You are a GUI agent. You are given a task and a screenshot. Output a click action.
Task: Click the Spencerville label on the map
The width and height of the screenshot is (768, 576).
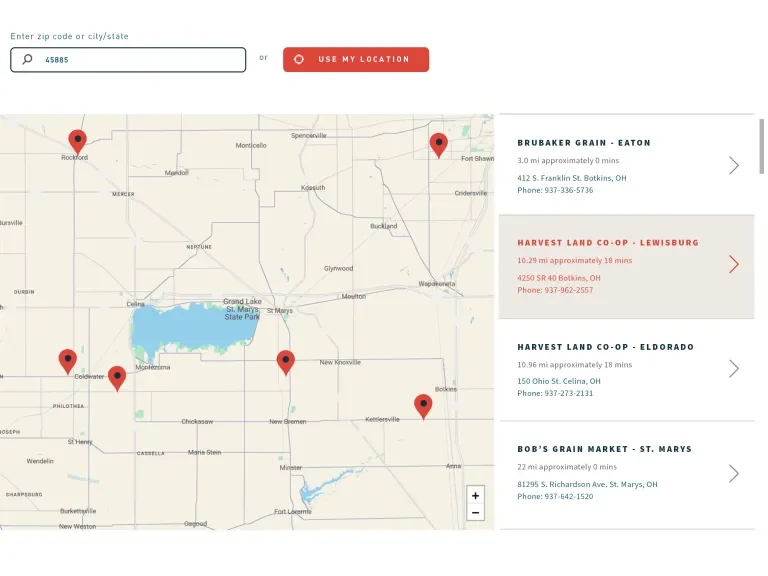tap(309, 136)
